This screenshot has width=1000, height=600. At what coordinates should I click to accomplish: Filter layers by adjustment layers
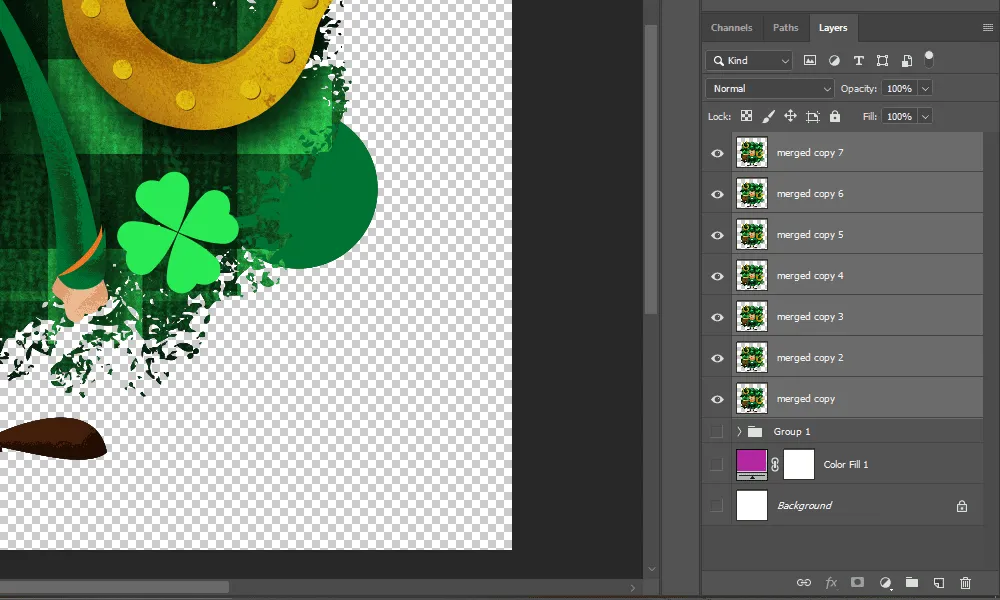pyautogui.click(x=834, y=61)
